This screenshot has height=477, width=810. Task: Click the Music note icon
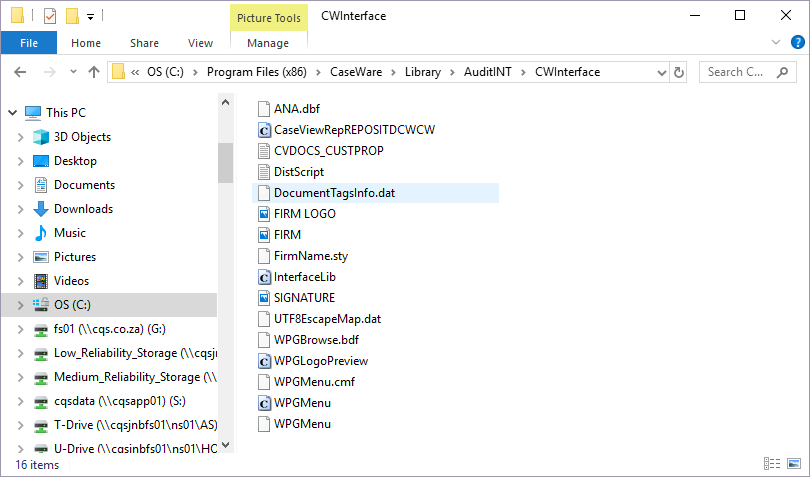[41, 233]
